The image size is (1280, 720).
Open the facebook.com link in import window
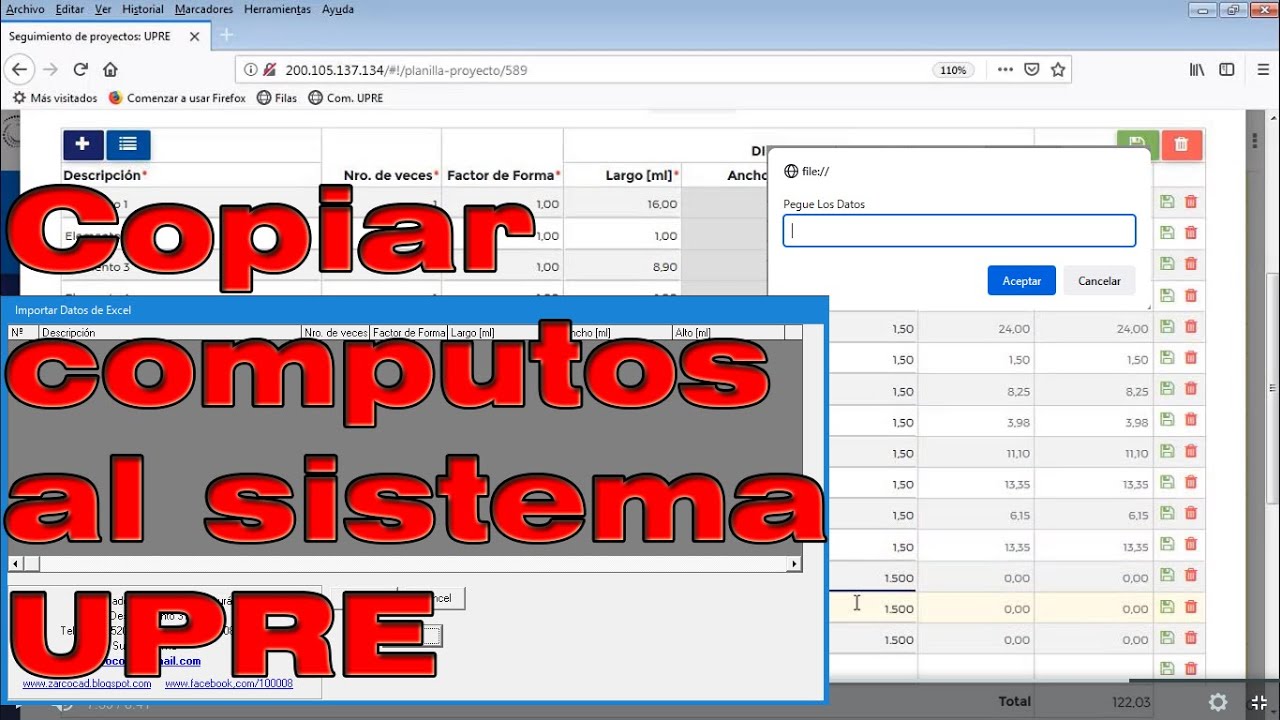click(x=229, y=684)
